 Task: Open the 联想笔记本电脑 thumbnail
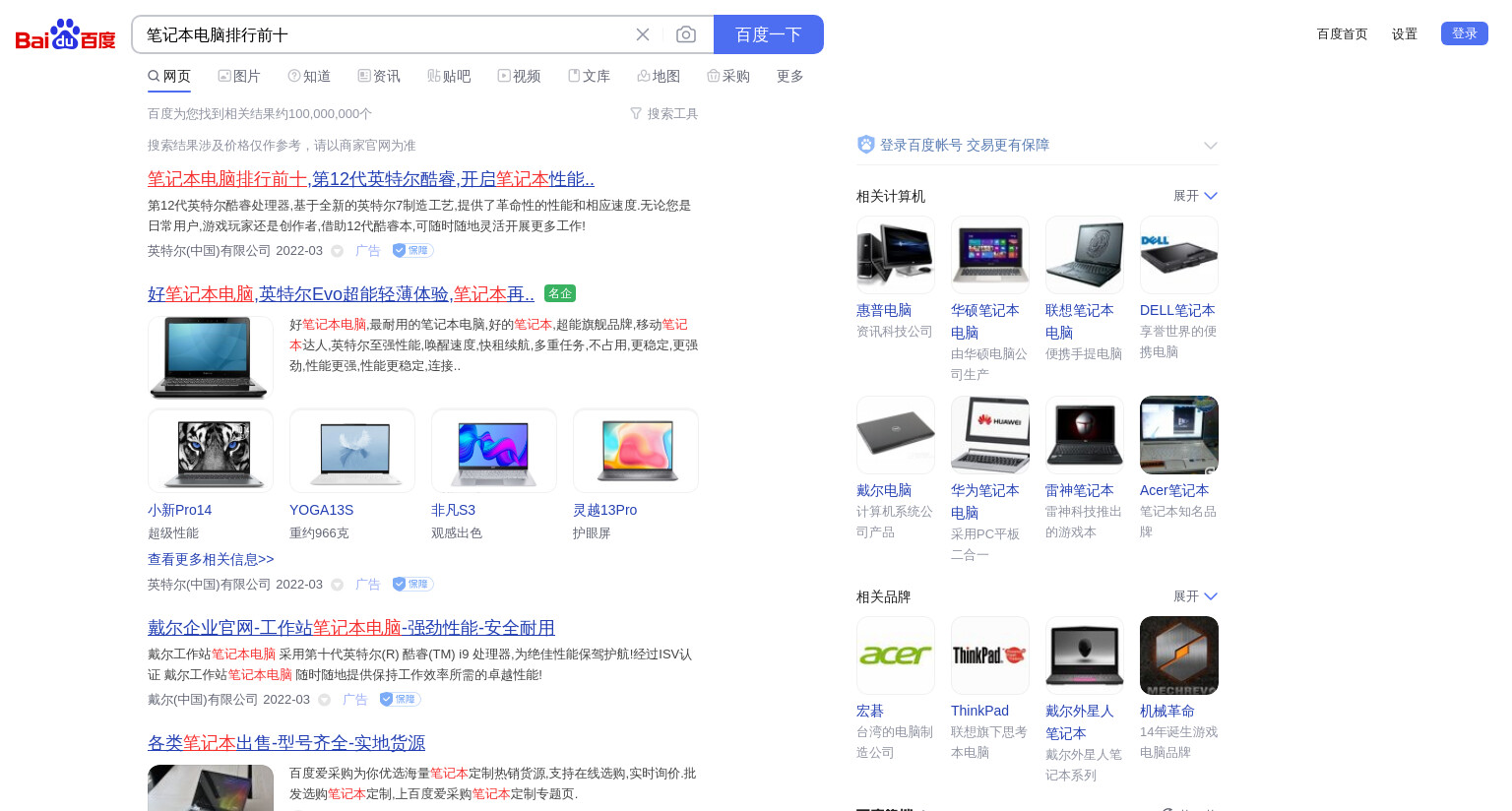(1085, 255)
